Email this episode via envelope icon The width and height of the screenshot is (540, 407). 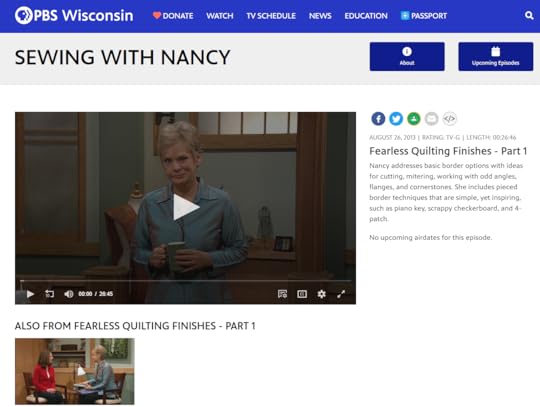click(432, 119)
